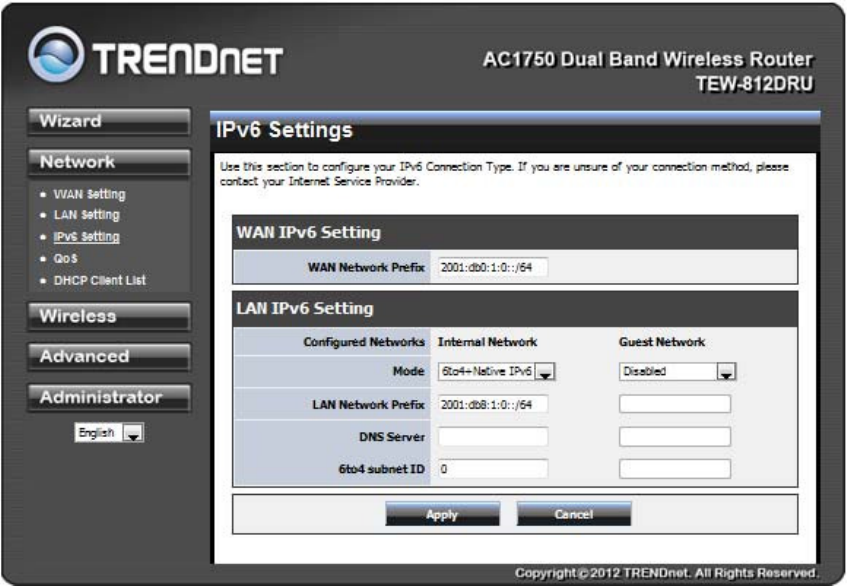Cancel the IPv6 setting changes
847x586 pixels.
(574, 514)
